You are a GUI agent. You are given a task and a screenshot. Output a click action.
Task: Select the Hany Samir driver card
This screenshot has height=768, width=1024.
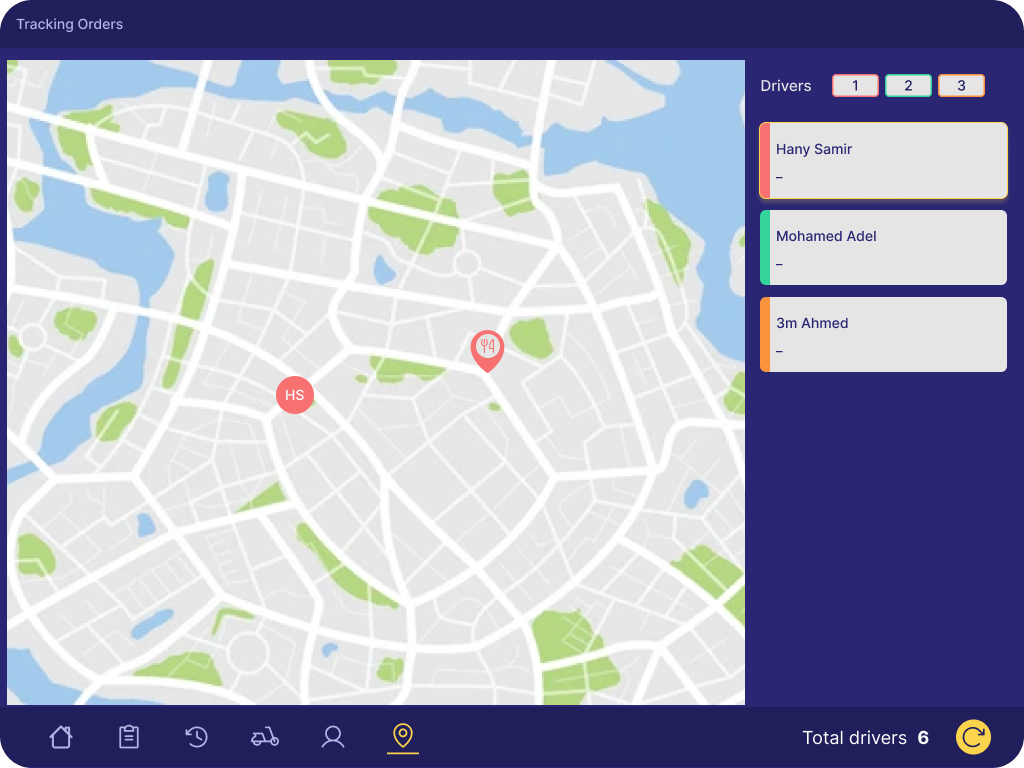point(886,161)
